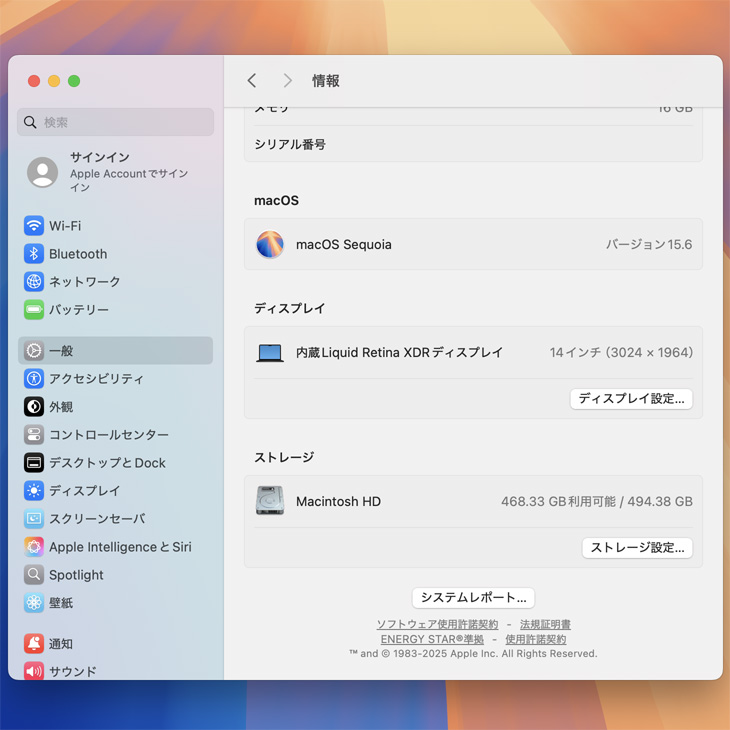
Task: Click the 検索 search field
Action: 115,122
